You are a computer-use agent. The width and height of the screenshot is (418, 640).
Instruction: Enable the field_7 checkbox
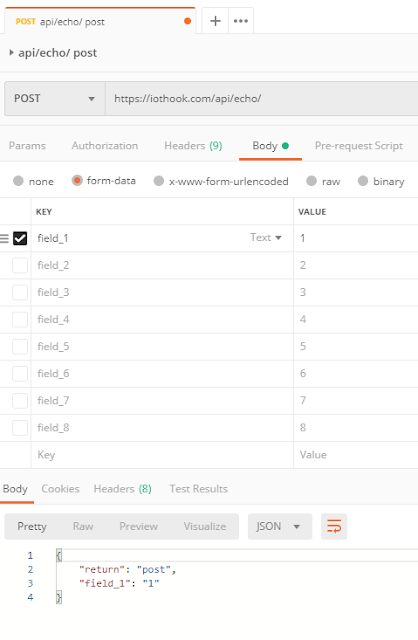[20, 400]
